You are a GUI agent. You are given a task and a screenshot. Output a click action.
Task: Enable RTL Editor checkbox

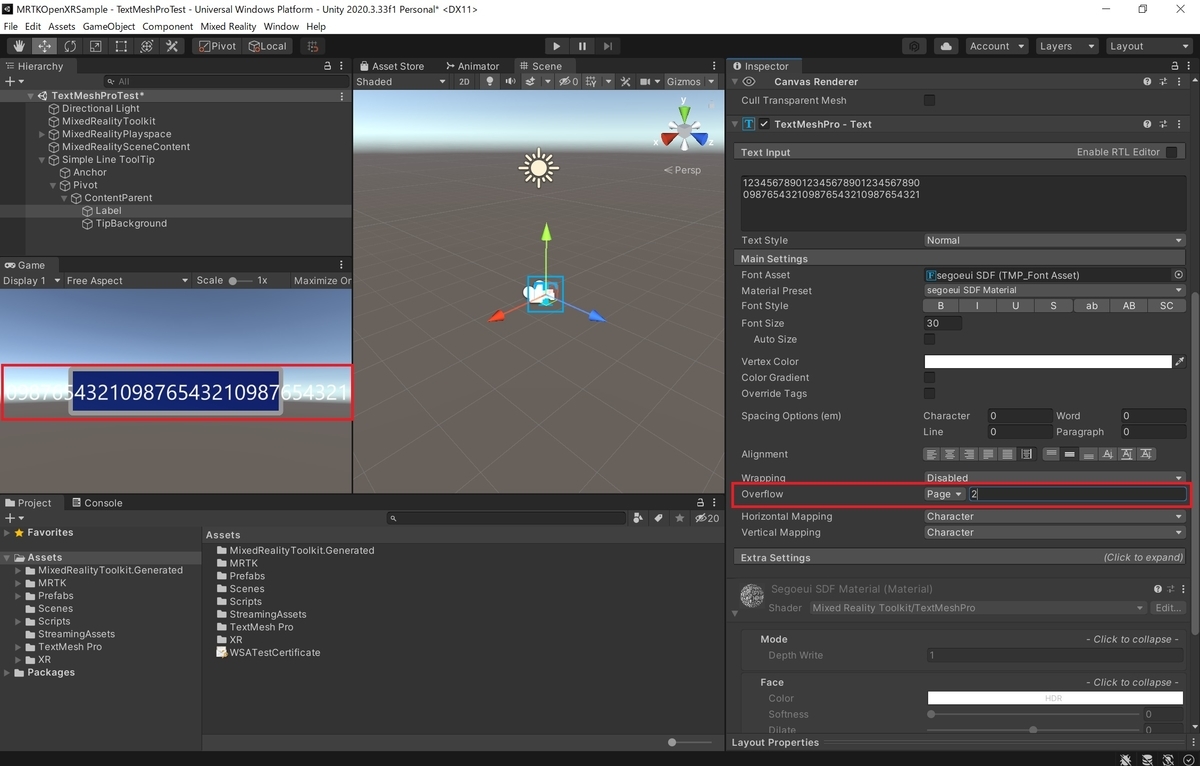(1171, 152)
